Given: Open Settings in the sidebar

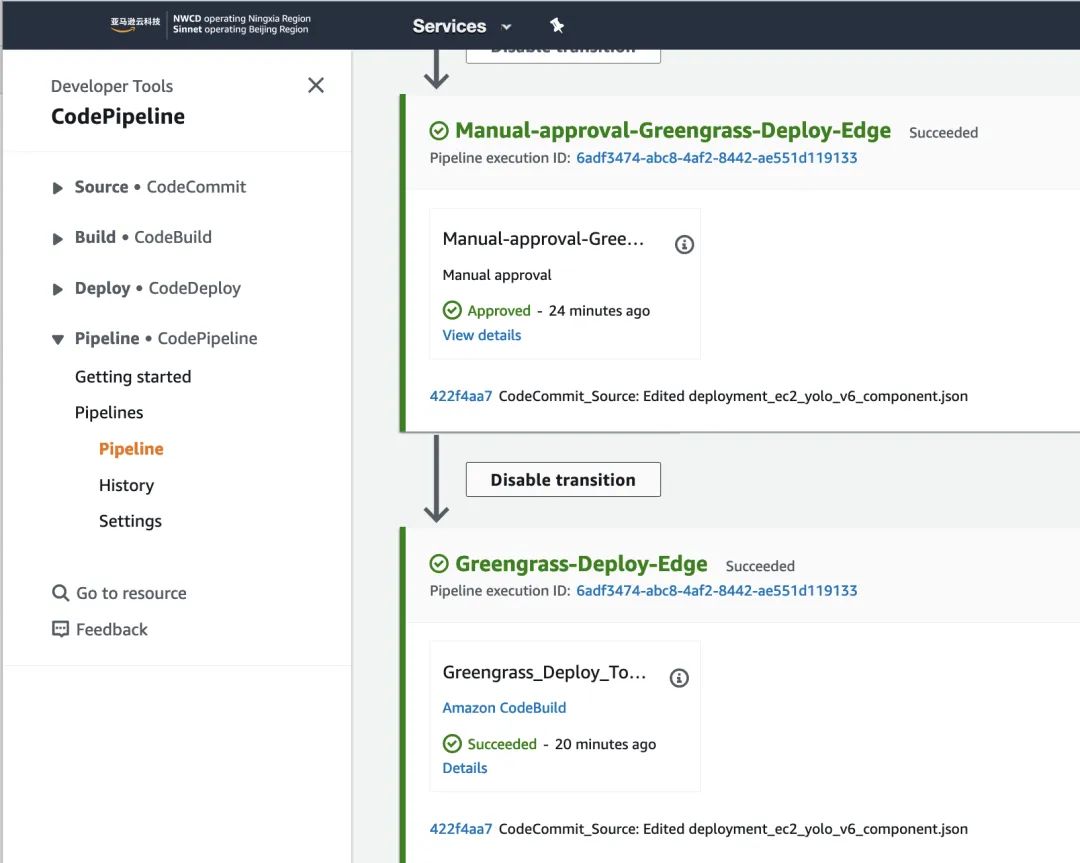Looking at the screenshot, I should pyautogui.click(x=130, y=521).
